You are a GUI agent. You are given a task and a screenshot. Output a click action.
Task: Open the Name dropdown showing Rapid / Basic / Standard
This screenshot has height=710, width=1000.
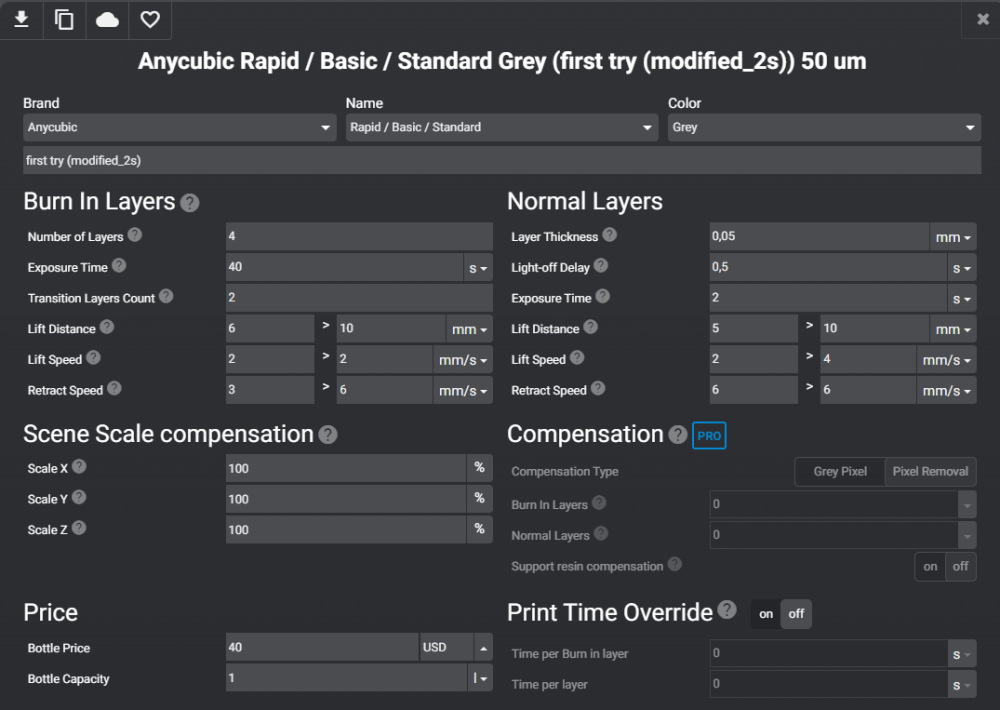(502, 128)
